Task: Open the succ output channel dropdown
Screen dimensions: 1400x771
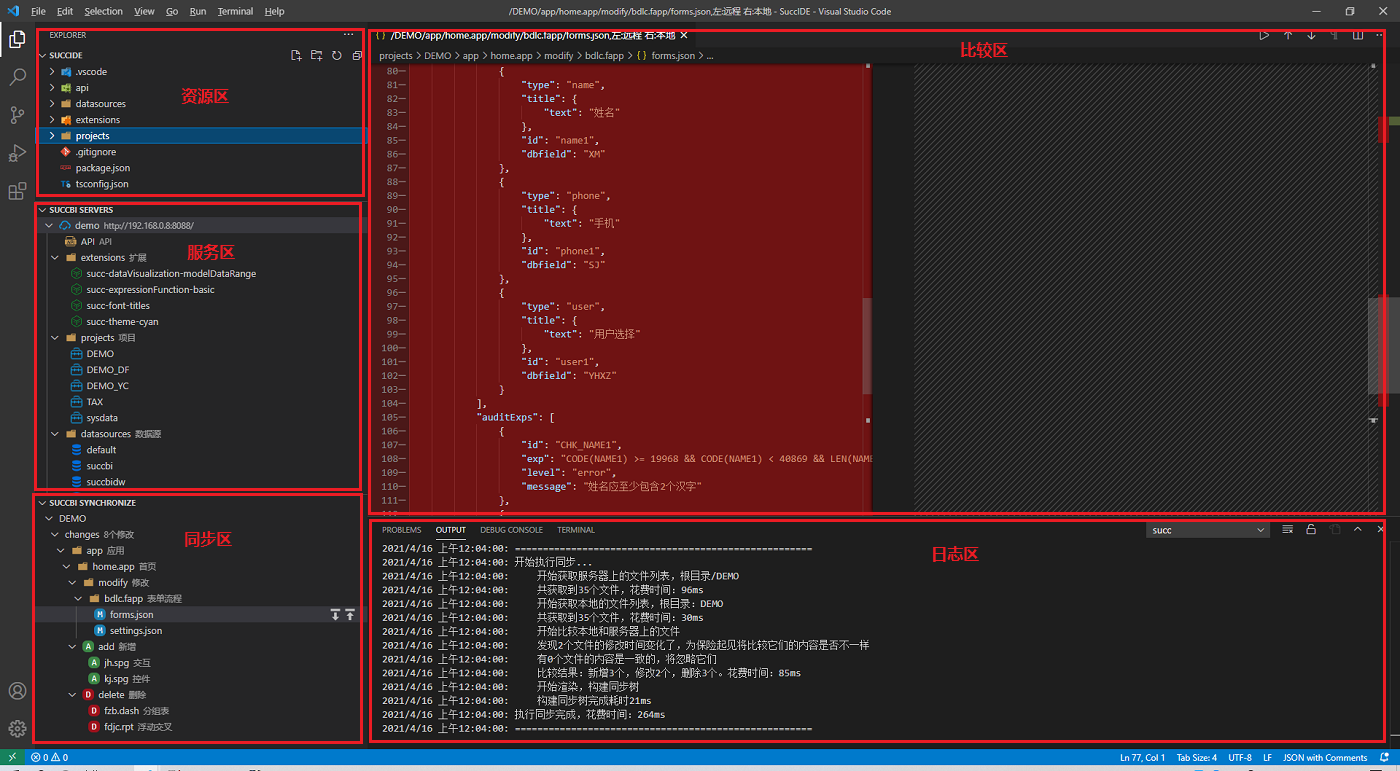Action: pos(1207,530)
